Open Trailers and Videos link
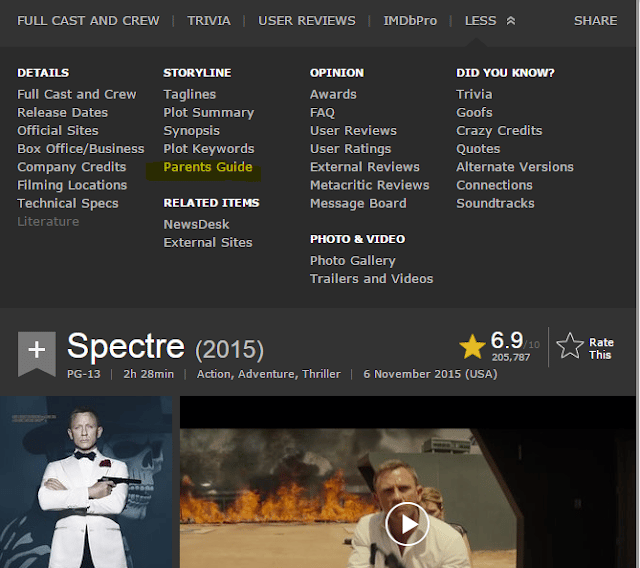This screenshot has height=568, width=640. [371, 279]
